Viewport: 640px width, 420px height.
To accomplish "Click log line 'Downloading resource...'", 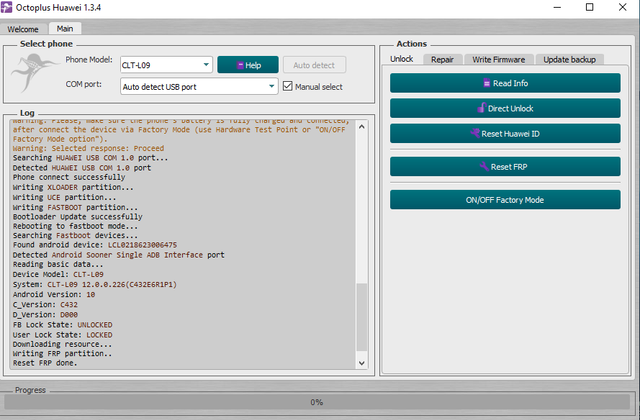I will [62, 344].
